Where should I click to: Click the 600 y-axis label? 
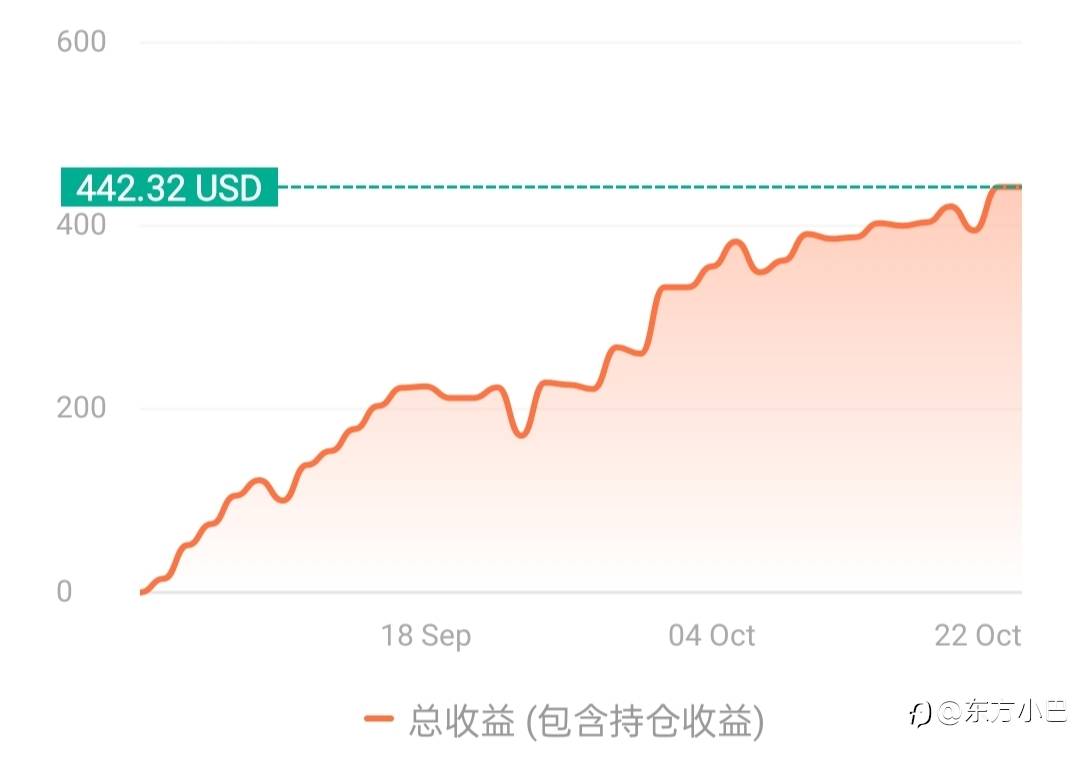[82, 42]
